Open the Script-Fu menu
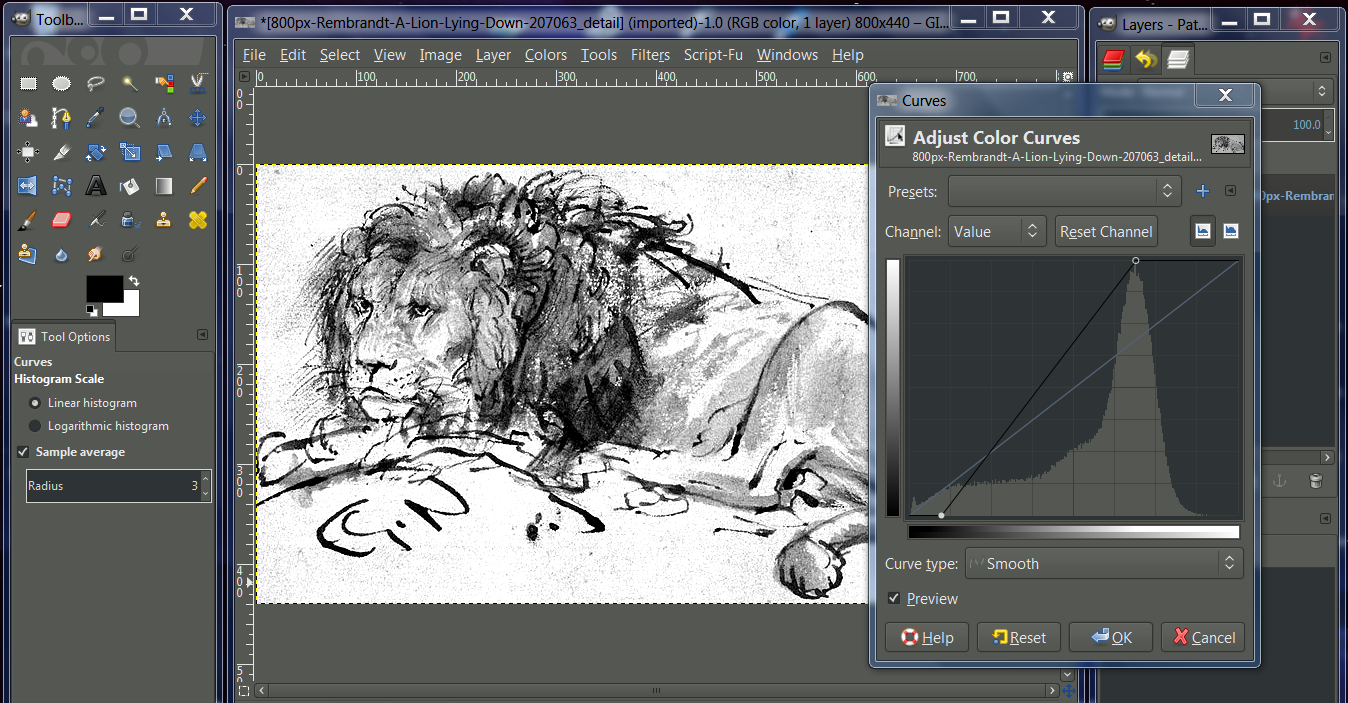Image resolution: width=1348 pixels, height=703 pixels. pos(713,55)
